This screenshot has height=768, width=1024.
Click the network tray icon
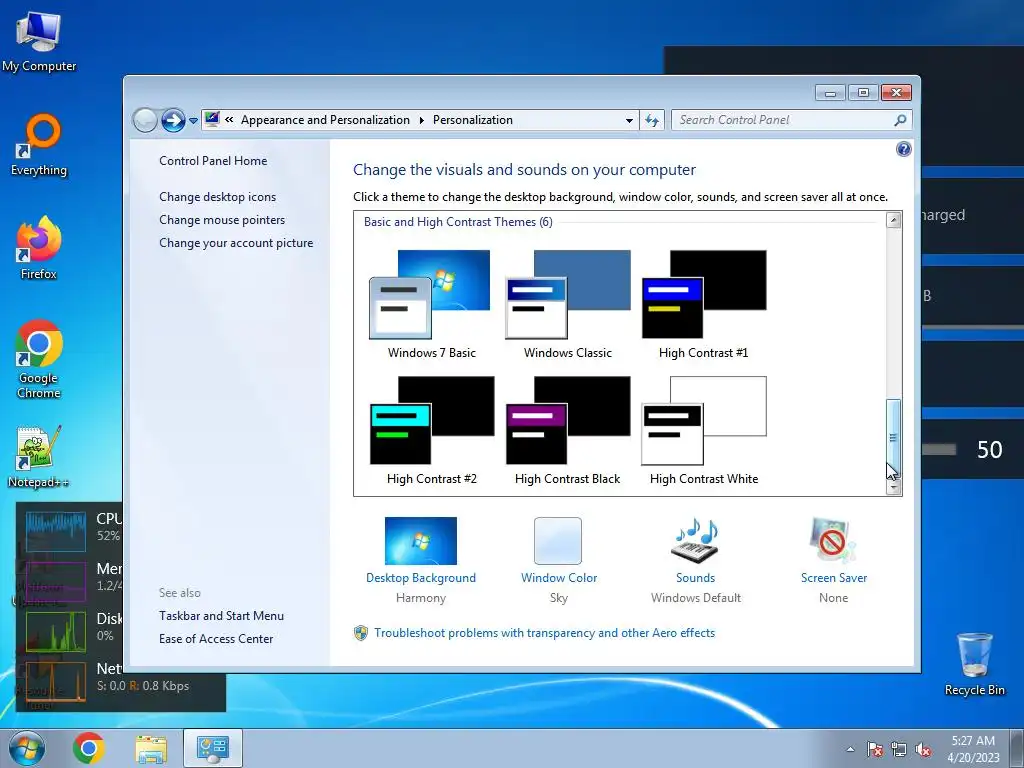[899, 750]
